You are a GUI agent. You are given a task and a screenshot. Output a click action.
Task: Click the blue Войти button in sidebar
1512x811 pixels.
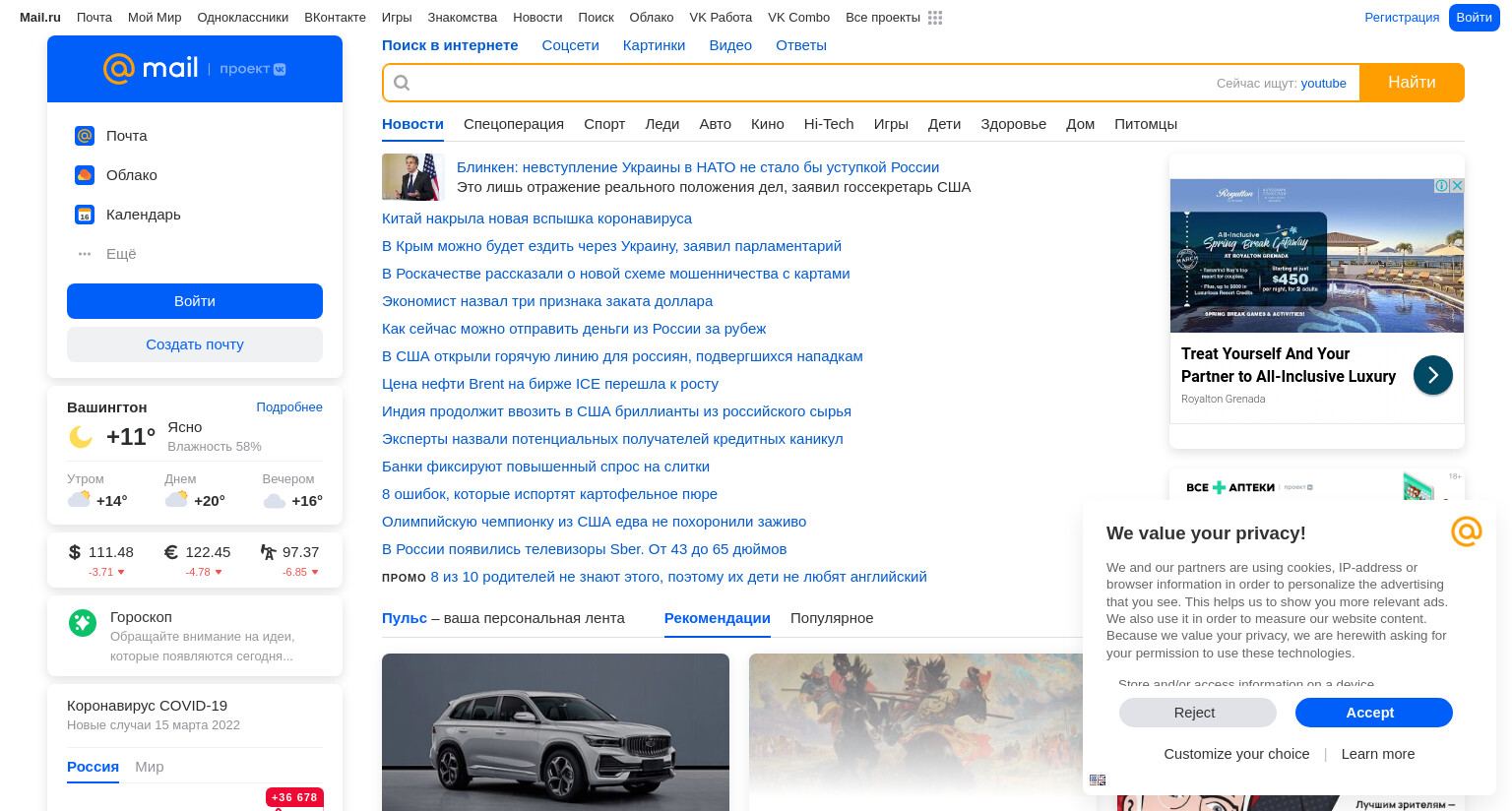click(x=195, y=301)
